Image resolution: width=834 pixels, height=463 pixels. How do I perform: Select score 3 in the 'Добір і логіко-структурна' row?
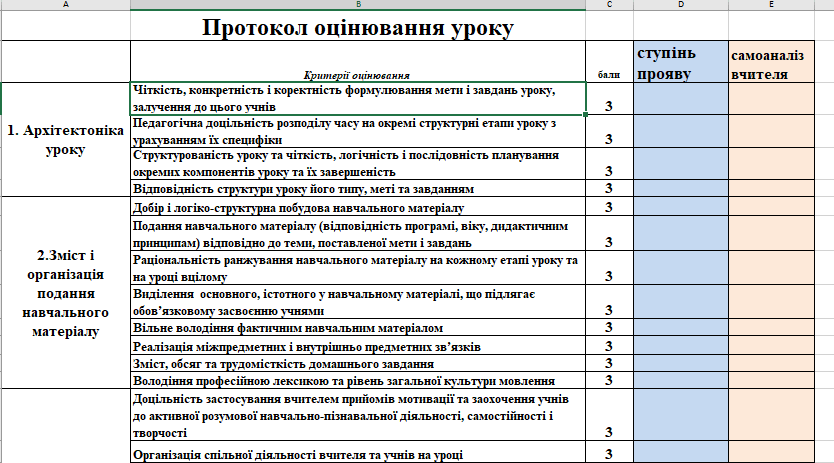[x=609, y=206]
